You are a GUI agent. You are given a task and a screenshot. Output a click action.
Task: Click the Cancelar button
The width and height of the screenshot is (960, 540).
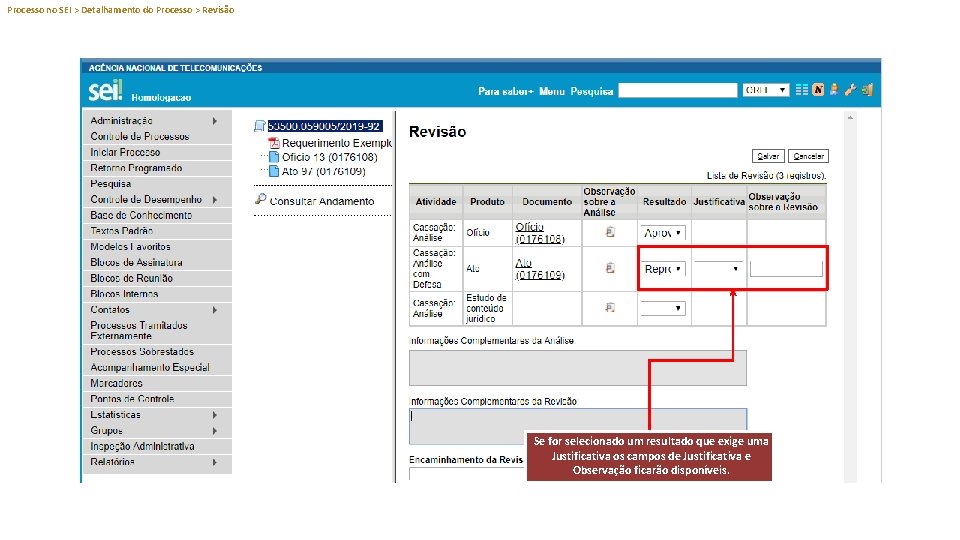pos(808,156)
